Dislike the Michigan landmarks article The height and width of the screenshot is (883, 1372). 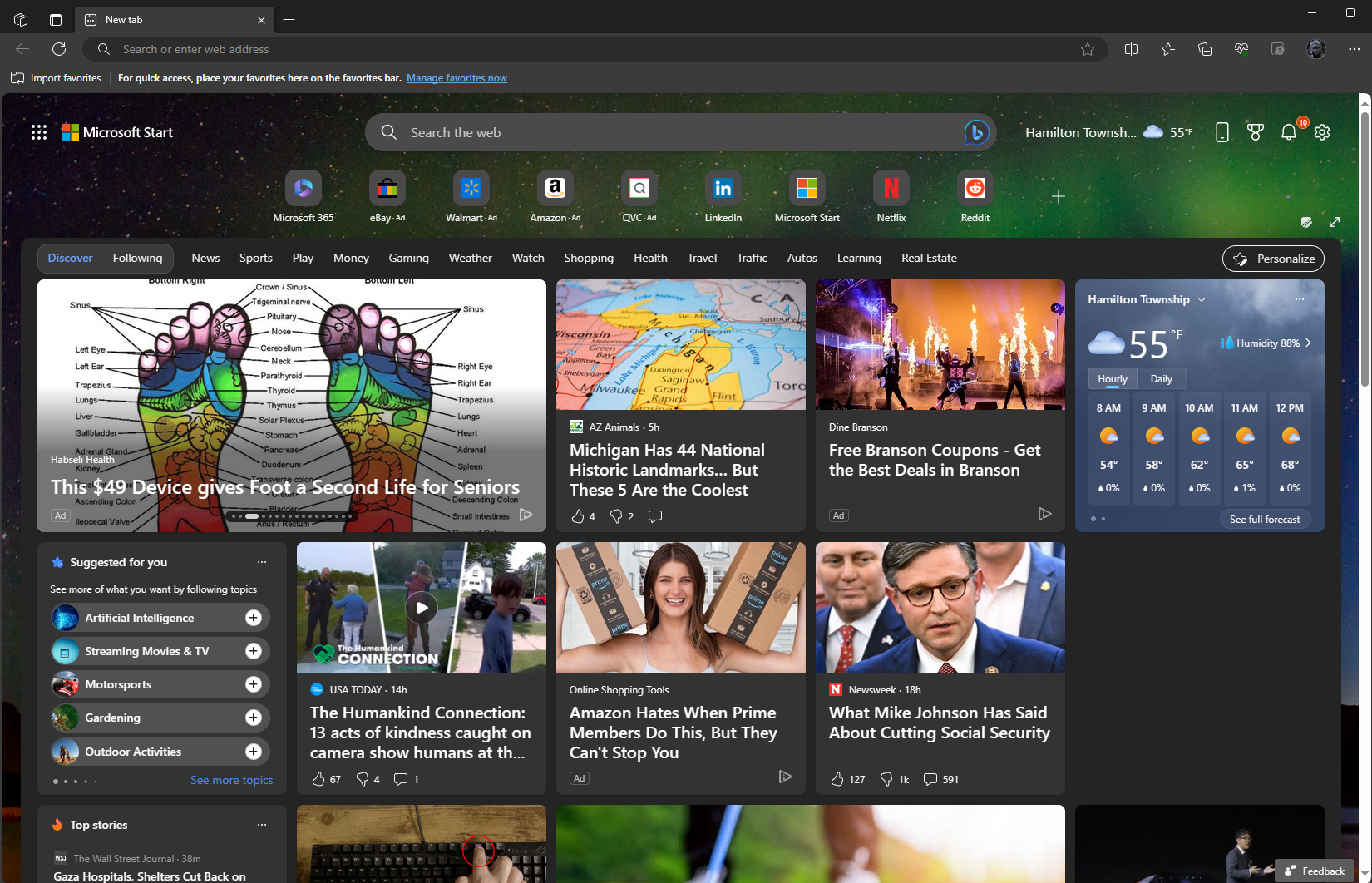point(616,516)
